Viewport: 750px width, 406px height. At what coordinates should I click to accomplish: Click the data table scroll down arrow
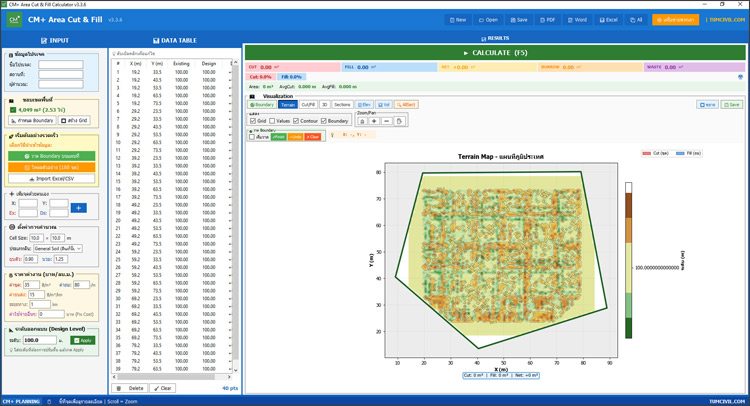pos(236,370)
